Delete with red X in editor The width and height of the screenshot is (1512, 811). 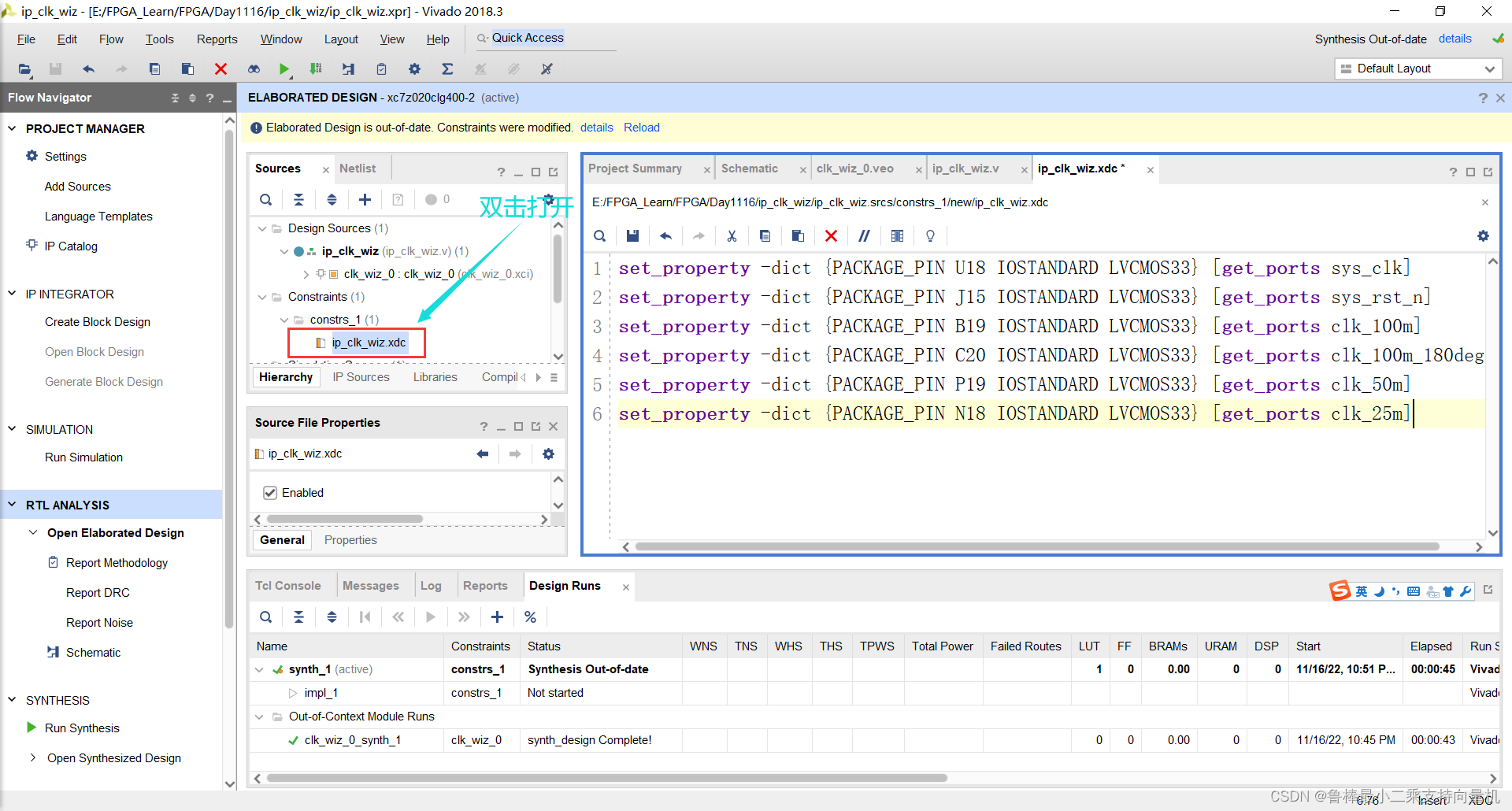[x=831, y=236]
